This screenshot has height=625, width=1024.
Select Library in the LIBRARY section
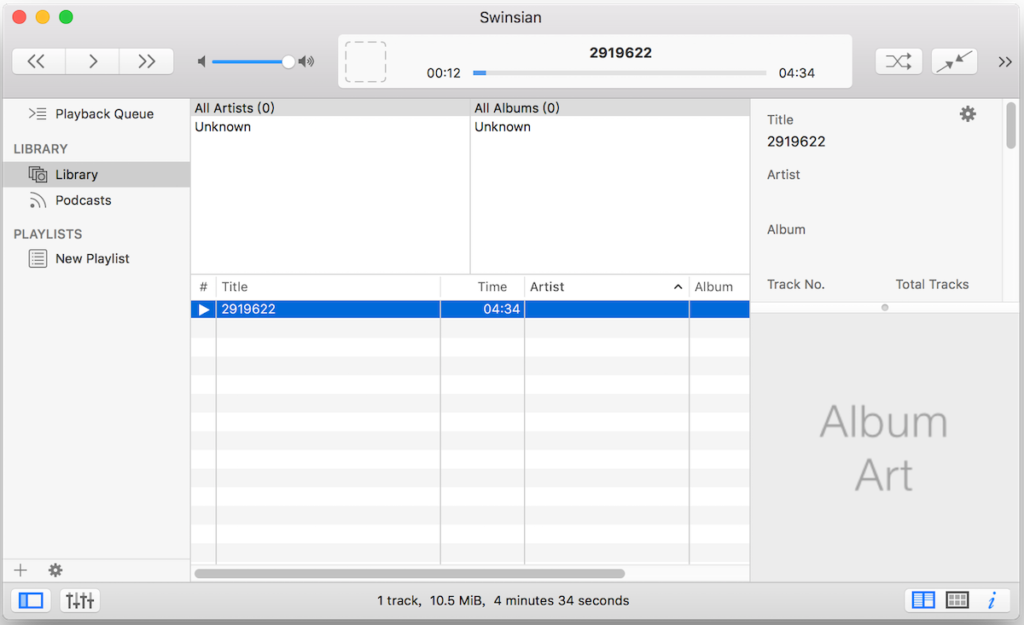pyautogui.click(x=77, y=174)
